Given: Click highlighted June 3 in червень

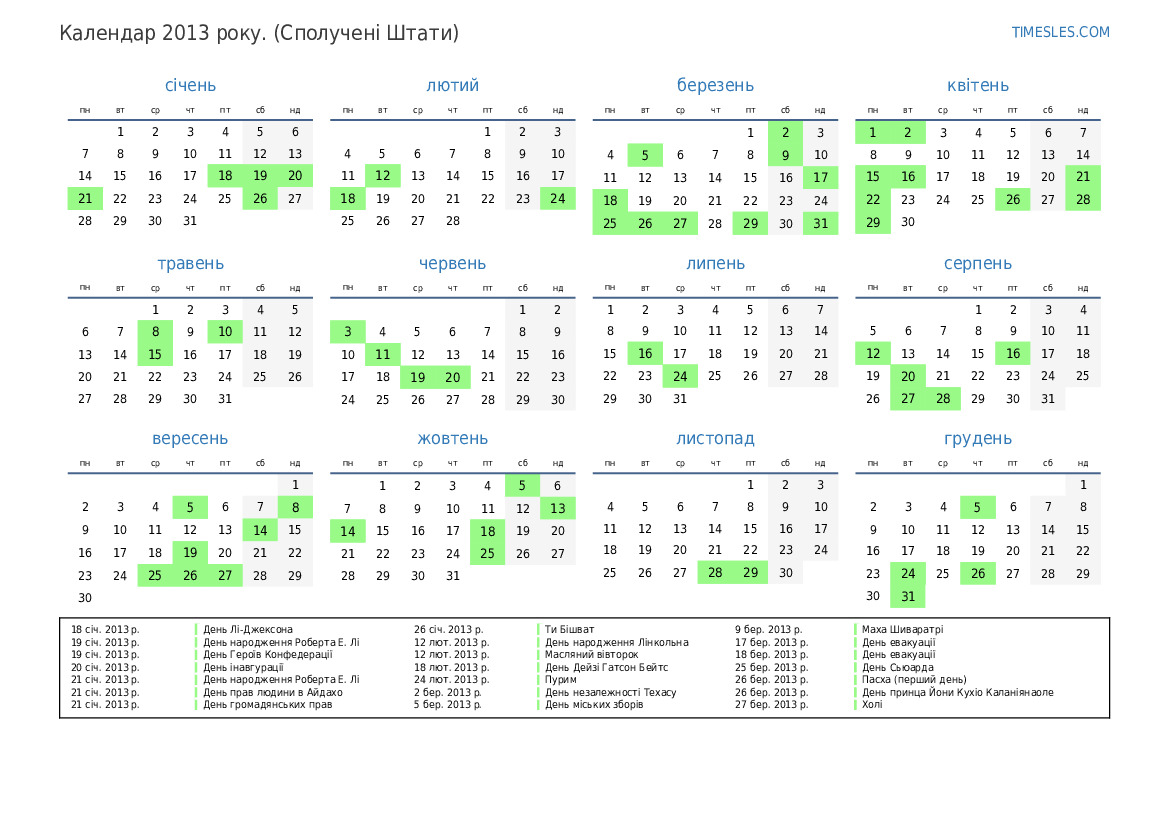Looking at the screenshot, I should pos(347,332).
